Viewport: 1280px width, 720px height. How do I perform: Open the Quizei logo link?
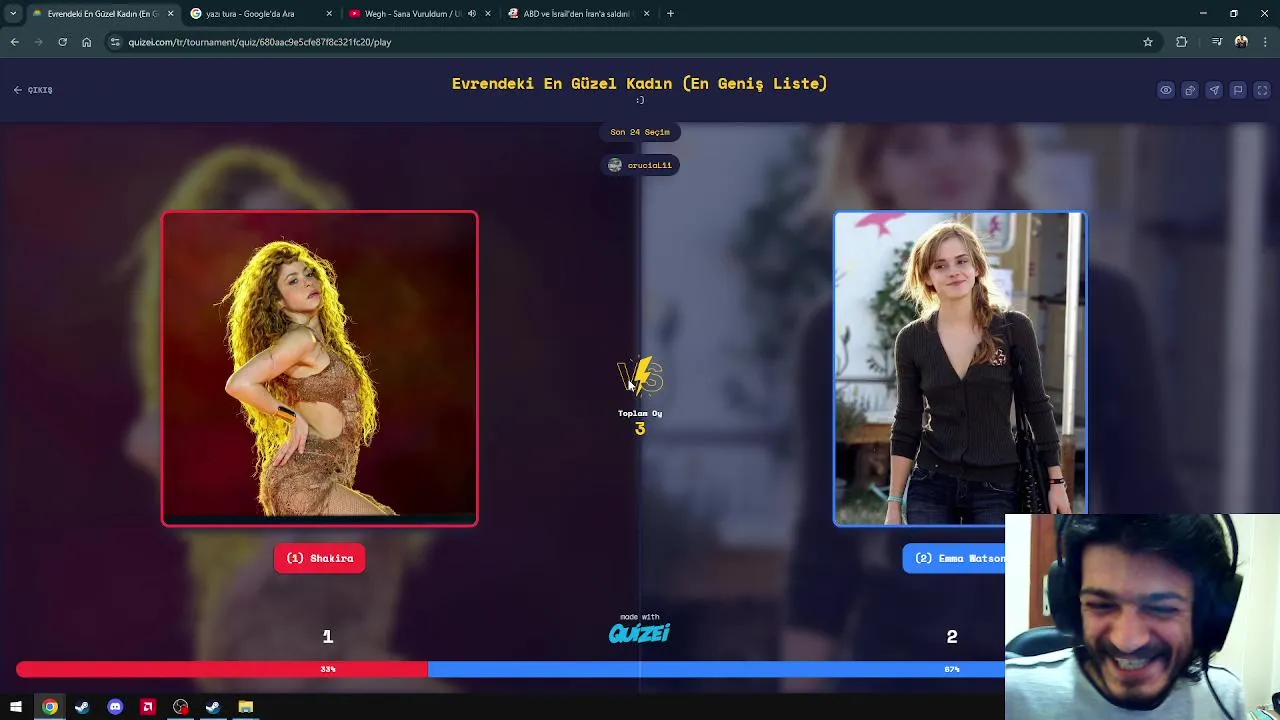click(x=640, y=633)
